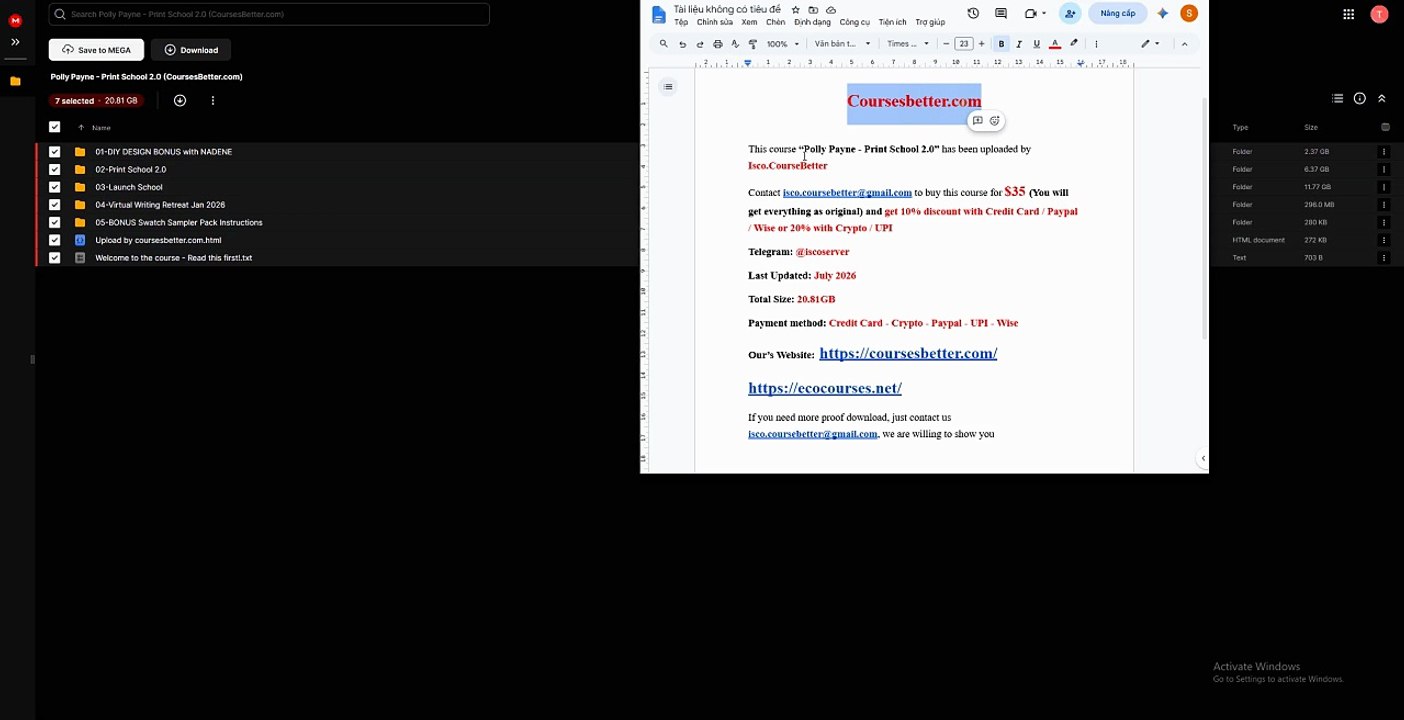Open the https://coursesbetter.com/ link
This screenshot has height=720, width=1404.
click(908, 353)
